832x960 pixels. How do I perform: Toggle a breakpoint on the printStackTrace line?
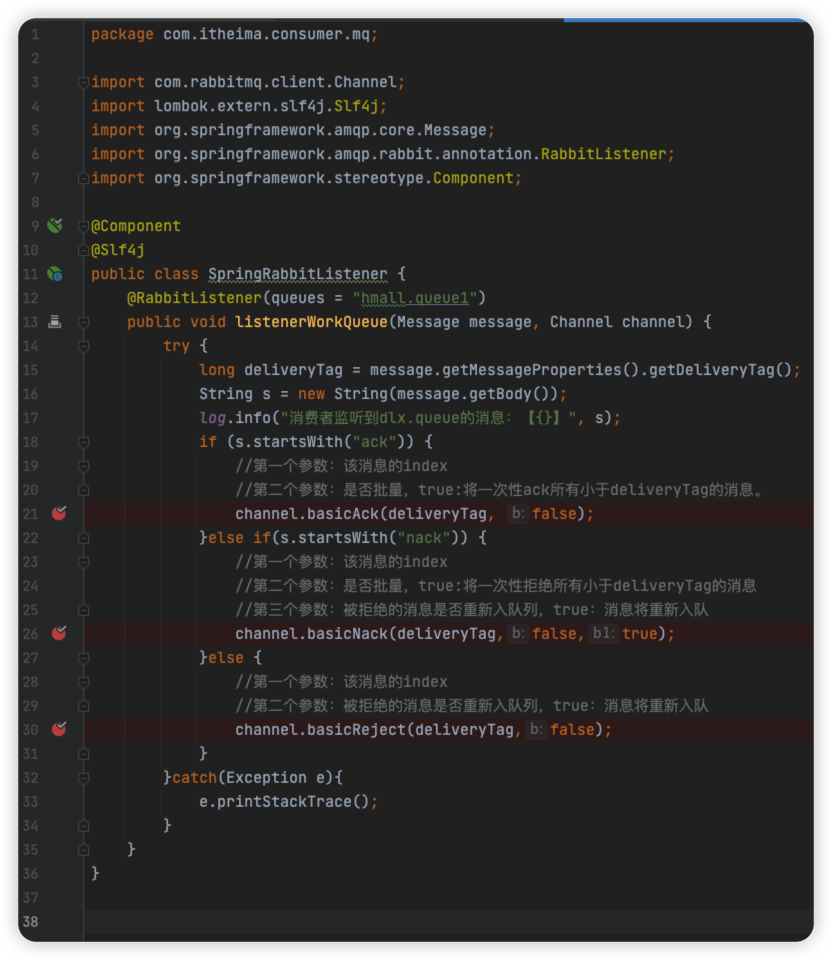tap(58, 801)
